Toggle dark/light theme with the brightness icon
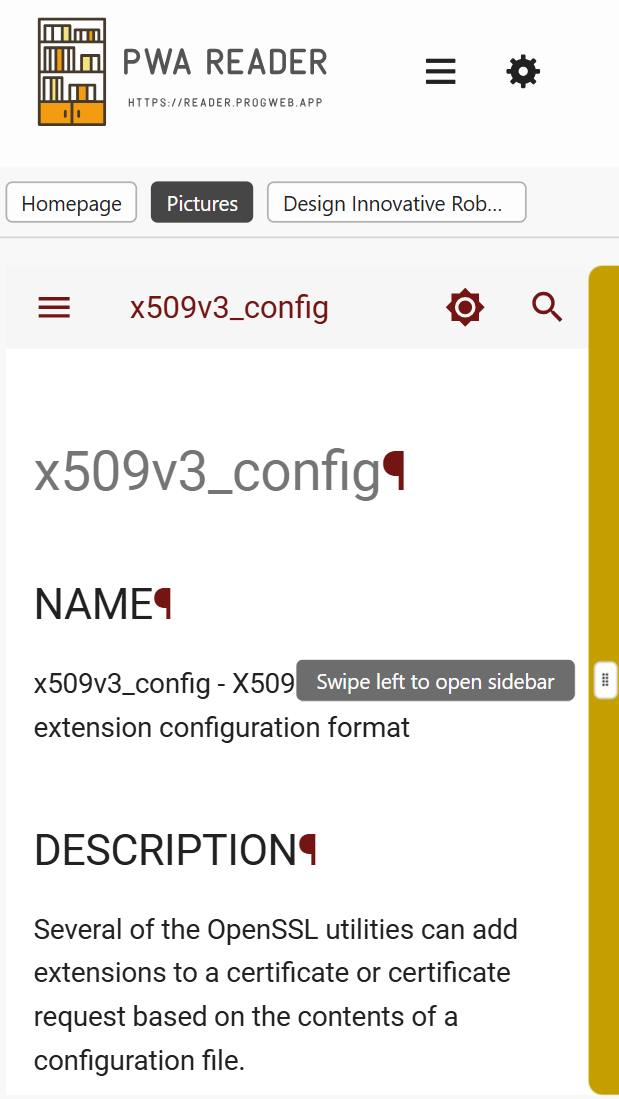 coord(465,308)
